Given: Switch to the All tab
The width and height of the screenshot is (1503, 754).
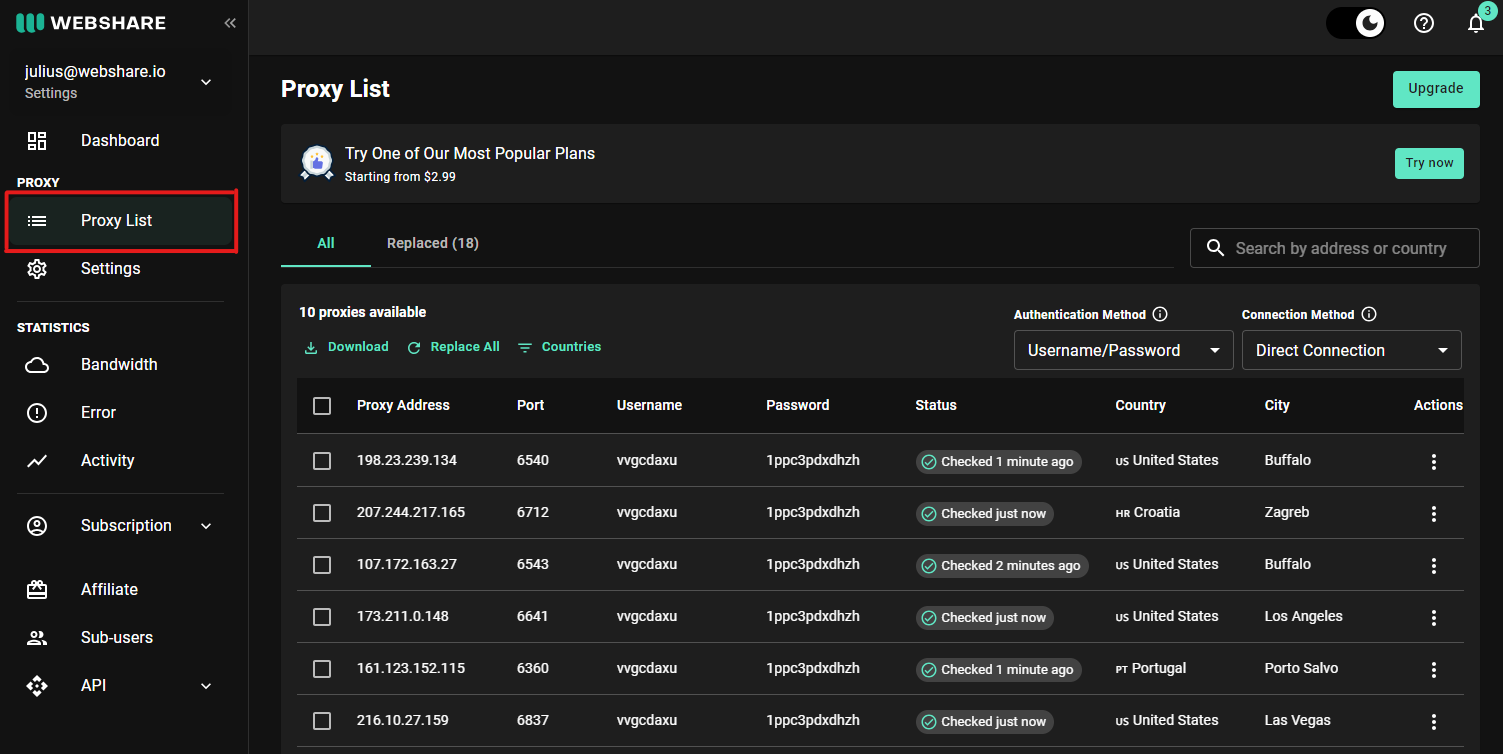Looking at the screenshot, I should pos(326,243).
